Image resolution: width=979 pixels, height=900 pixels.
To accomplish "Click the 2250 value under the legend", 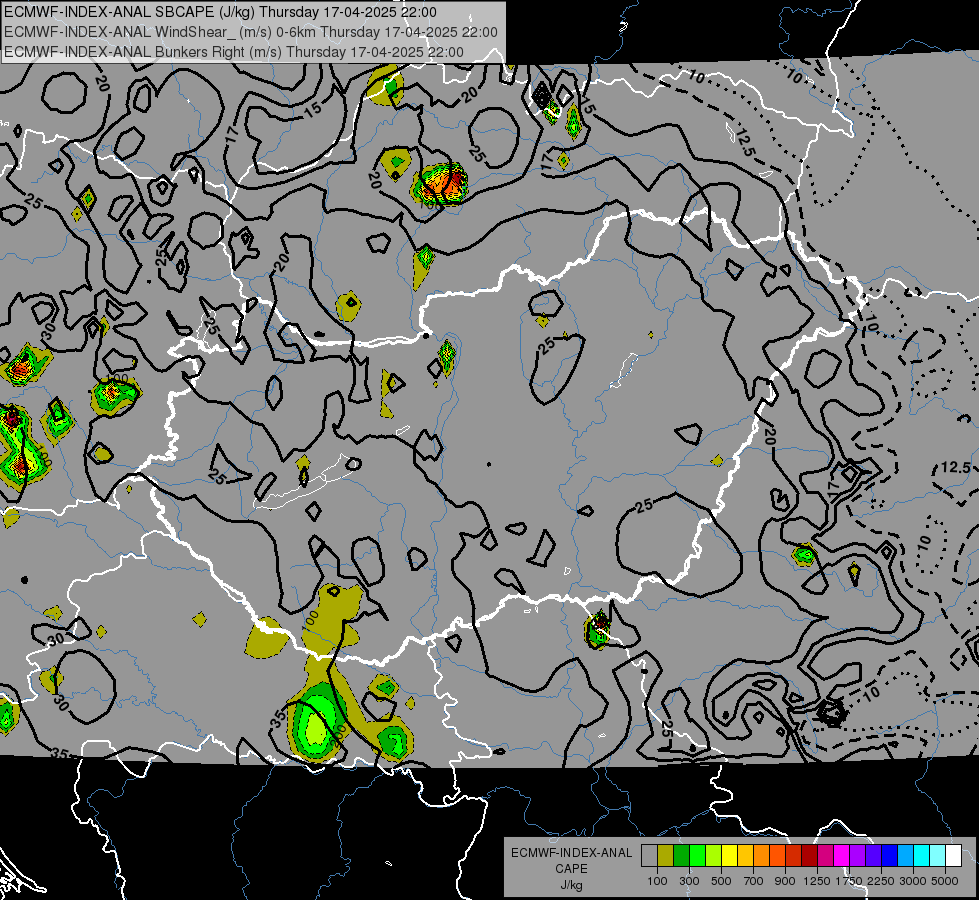I will click(x=881, y=881).
